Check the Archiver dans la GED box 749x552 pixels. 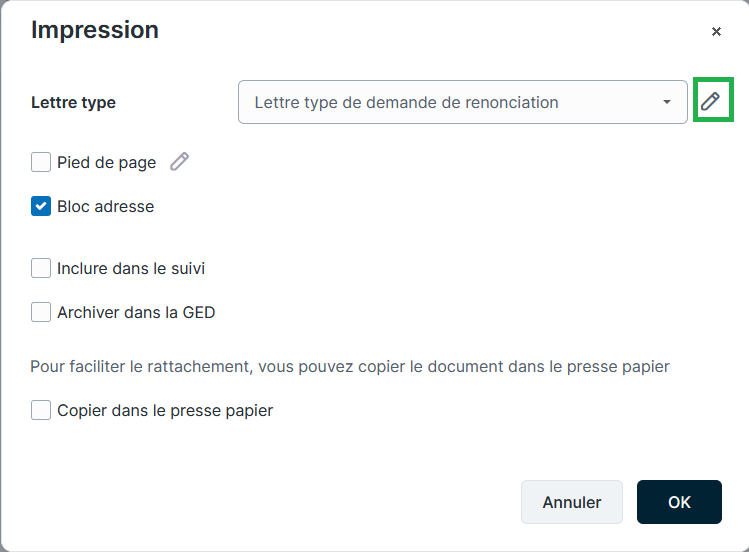(x=41, y=312)
